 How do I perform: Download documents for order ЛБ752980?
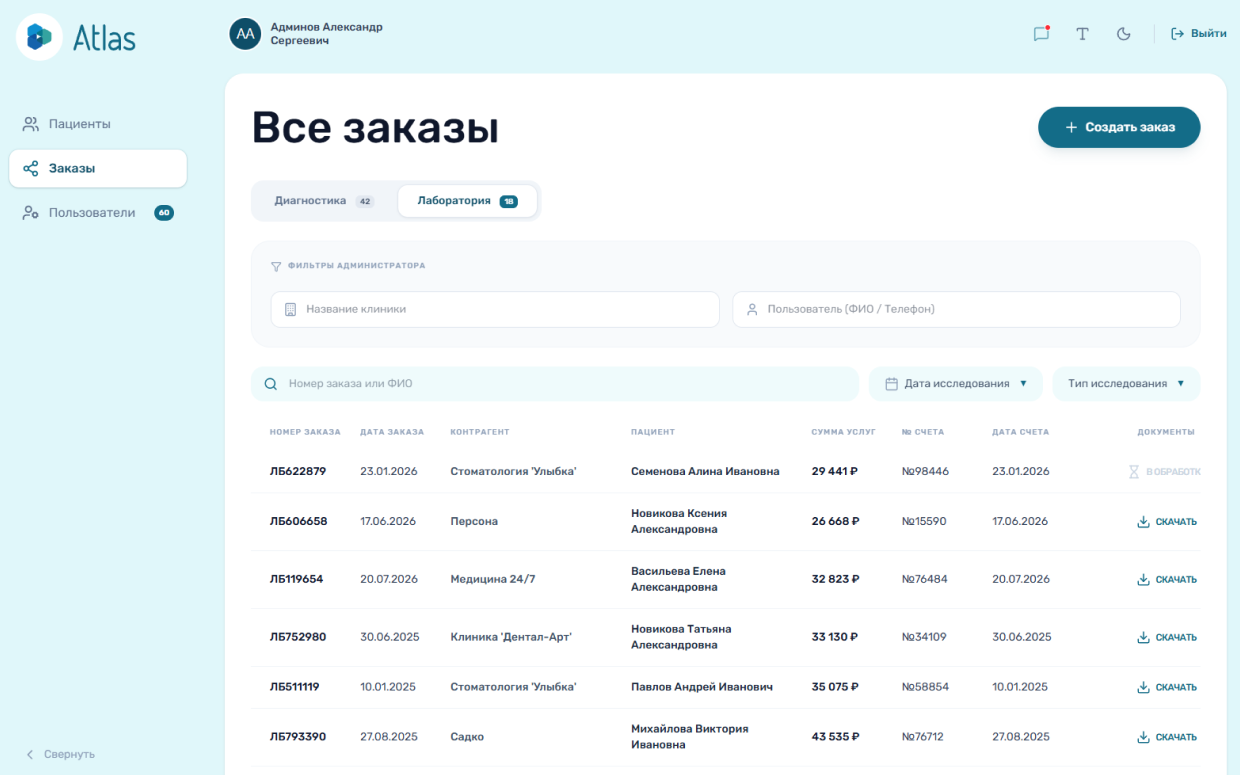[1166, 638]
